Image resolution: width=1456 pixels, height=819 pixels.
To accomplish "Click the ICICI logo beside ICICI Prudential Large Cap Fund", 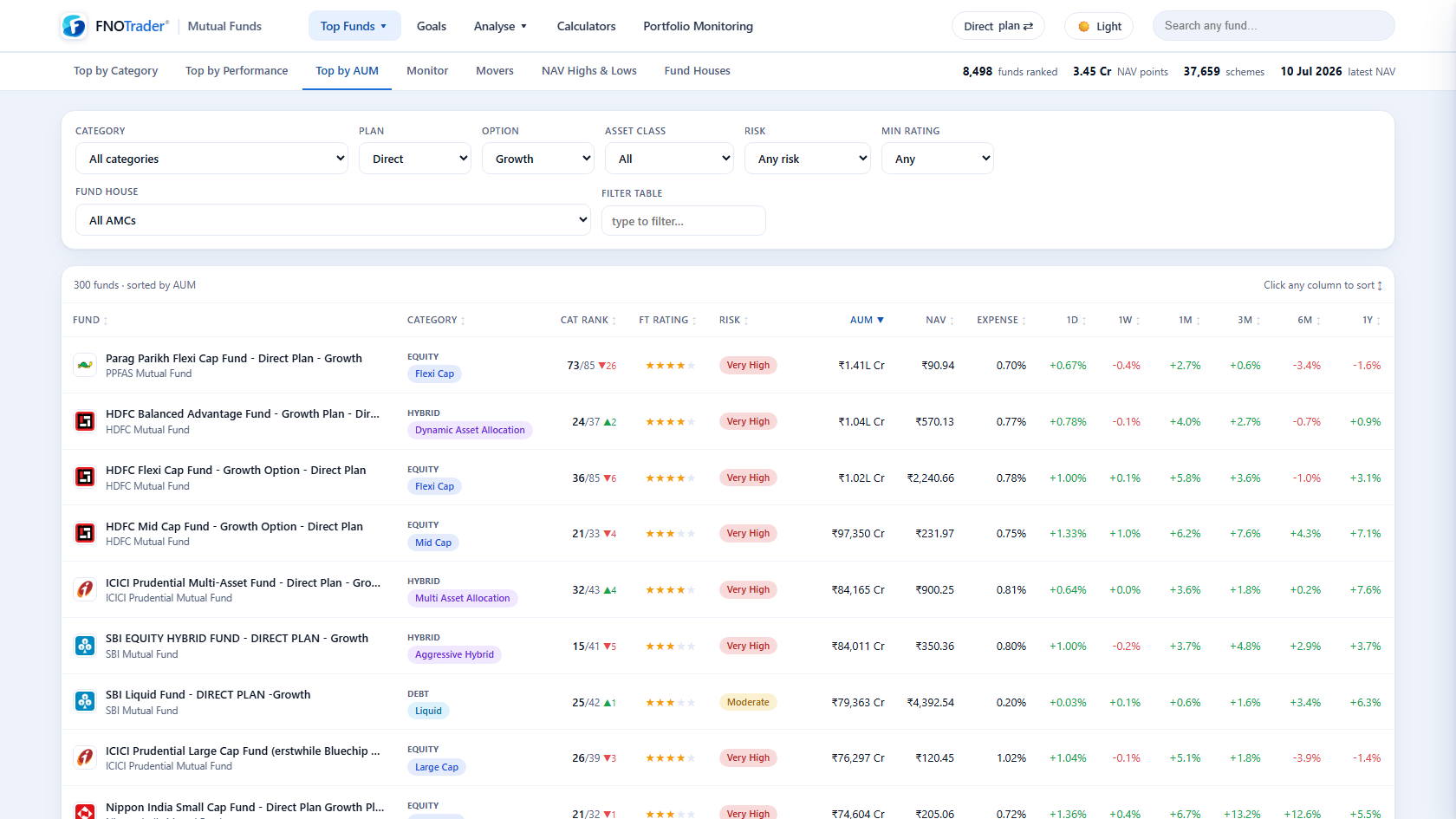I will 85,757.
